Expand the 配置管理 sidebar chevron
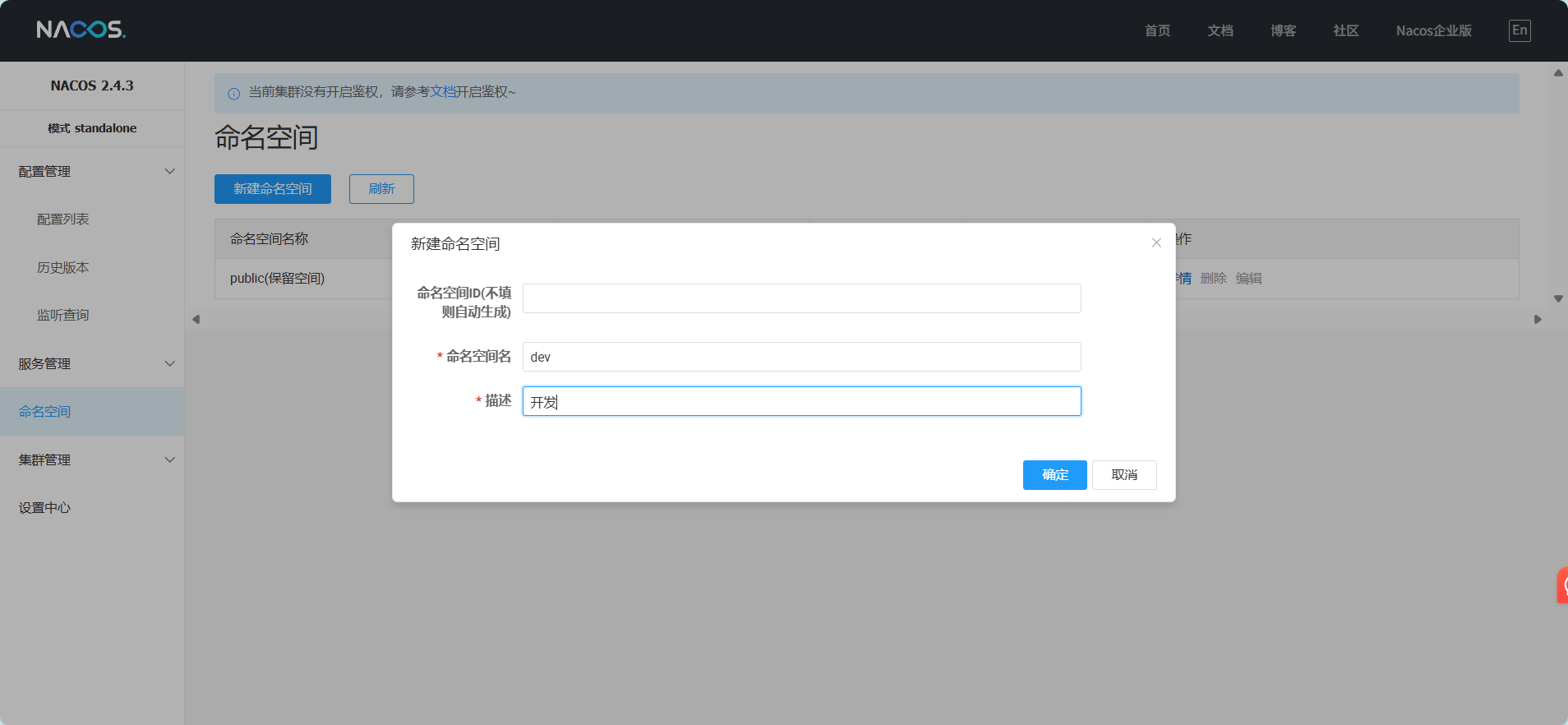 (170, 172)
